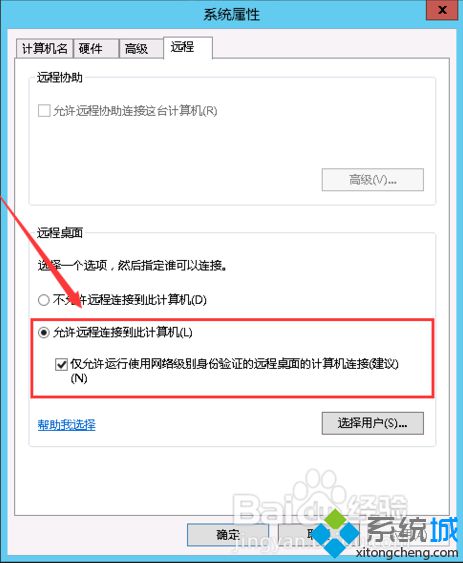This screenshot has width=463, height=563.
Task: Click the 高级(V)... button in 远程协助
Action: (x=372, y=180)
